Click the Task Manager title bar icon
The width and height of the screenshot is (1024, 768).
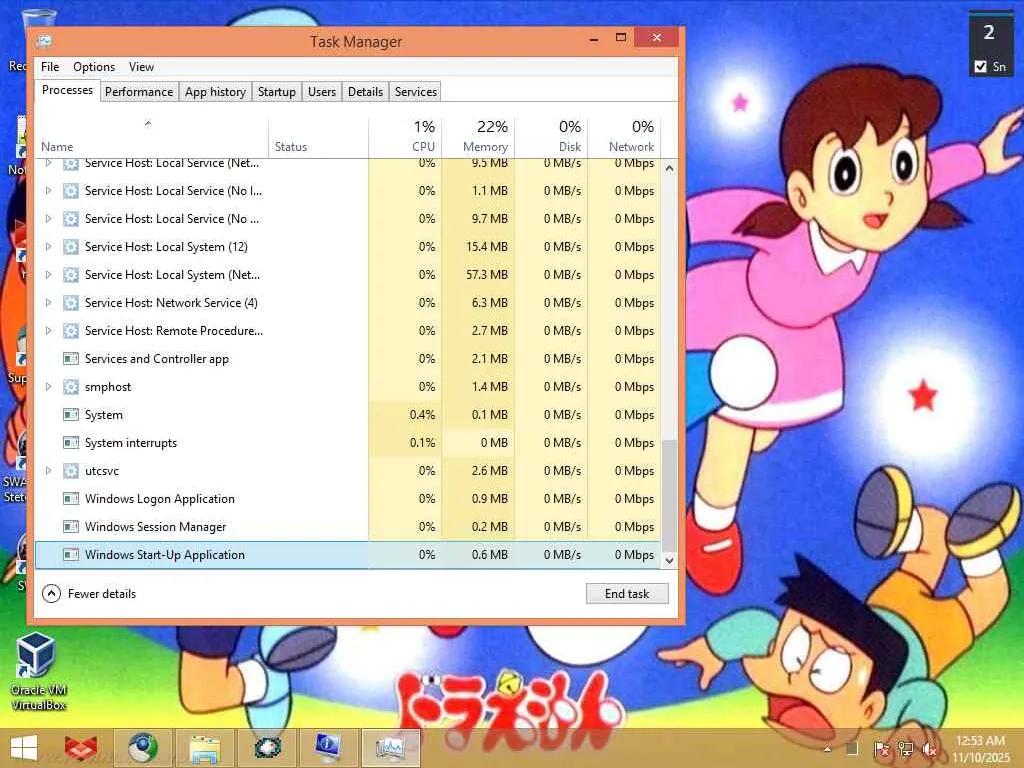click(x=44, y=41)
